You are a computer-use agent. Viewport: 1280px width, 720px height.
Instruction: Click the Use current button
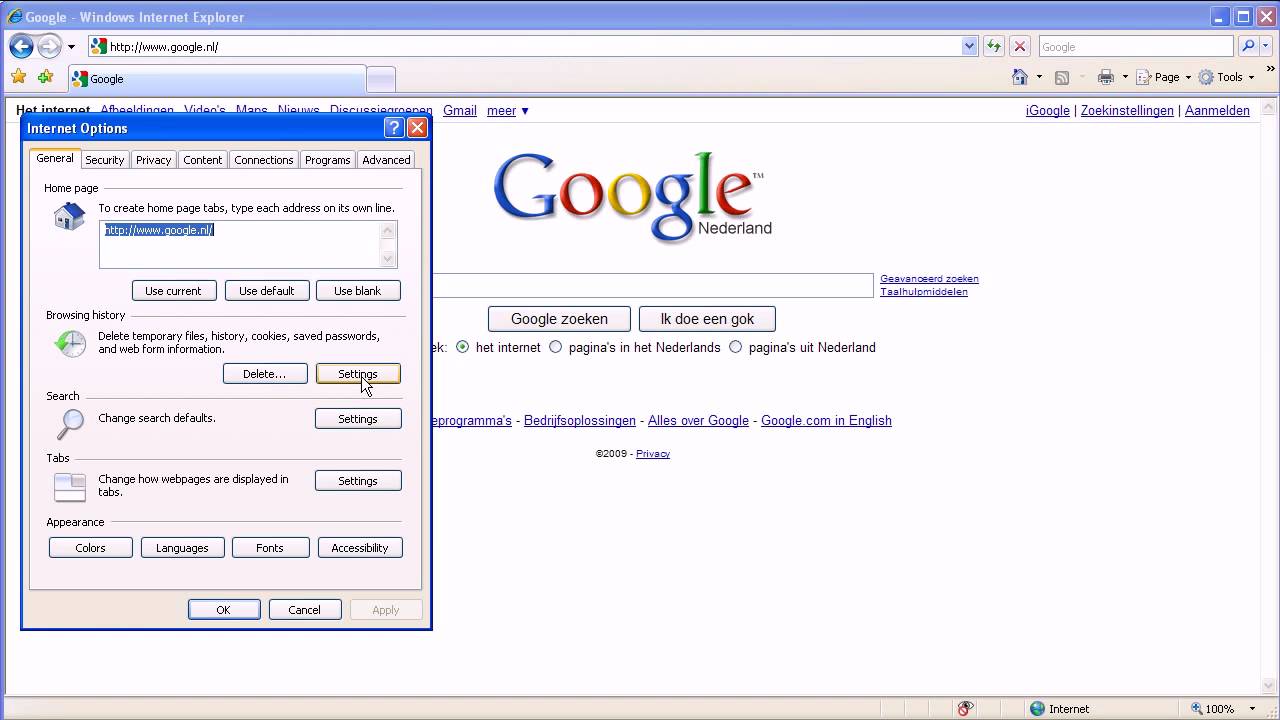(x=173, y=291)
